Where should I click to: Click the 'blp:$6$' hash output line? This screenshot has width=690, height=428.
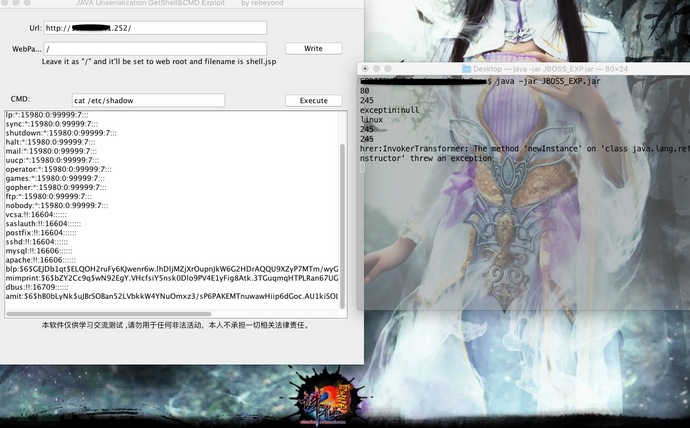[x=172, y=269]
